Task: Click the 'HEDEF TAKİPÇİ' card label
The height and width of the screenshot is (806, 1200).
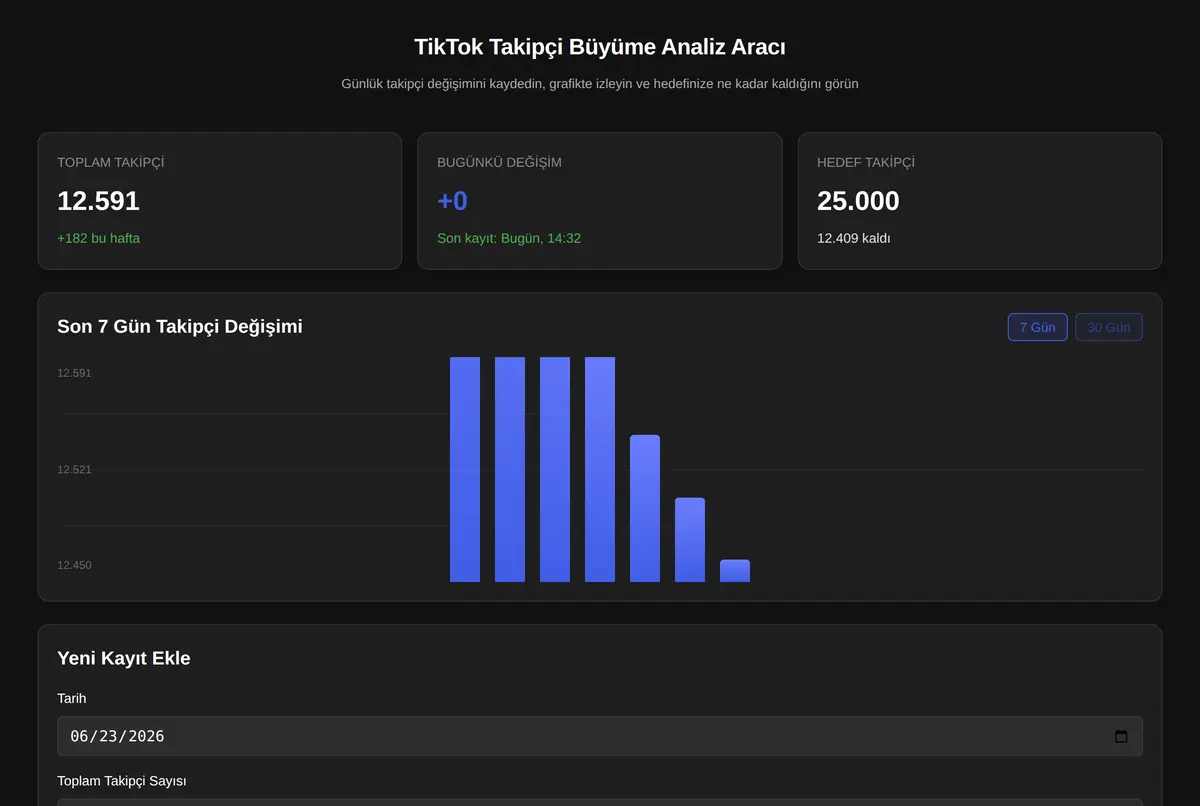Action: click(866, 162)
